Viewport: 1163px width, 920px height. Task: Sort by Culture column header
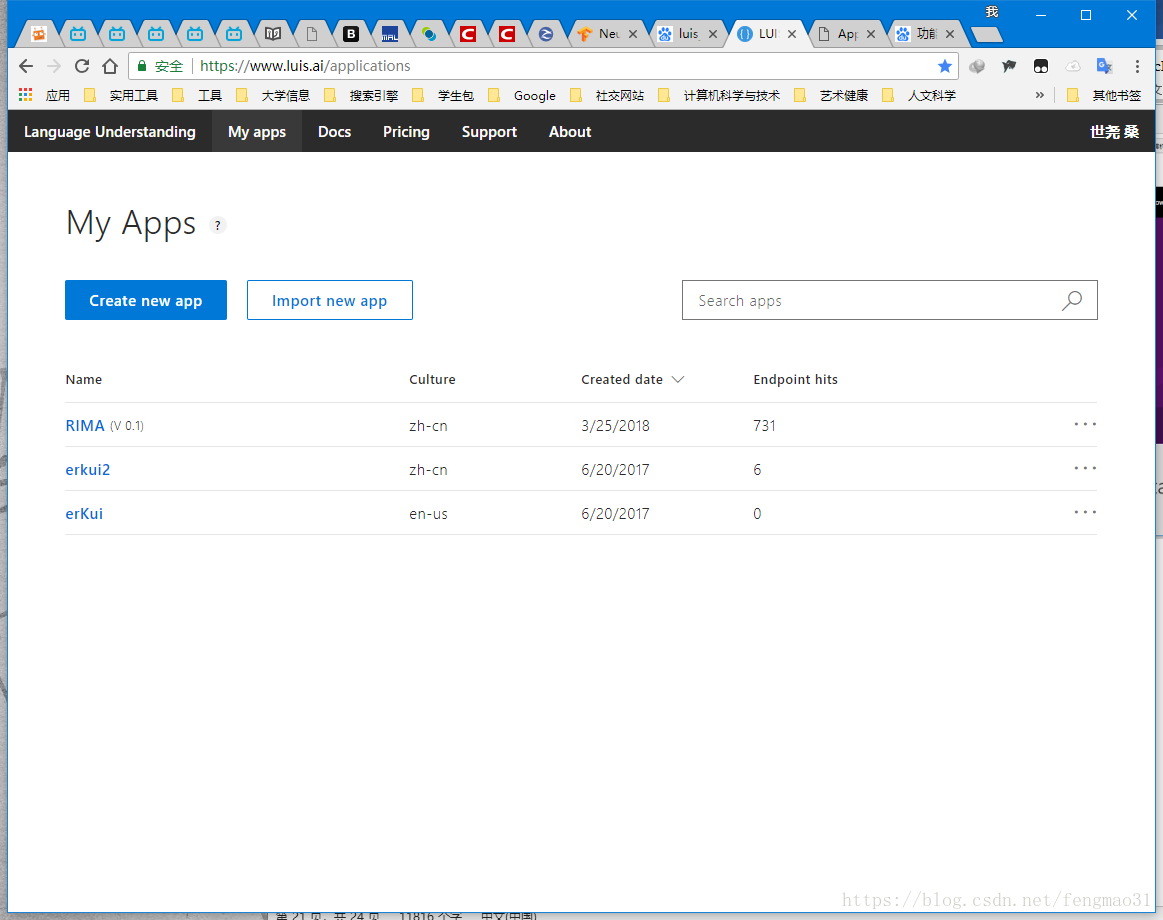point(432,379)
